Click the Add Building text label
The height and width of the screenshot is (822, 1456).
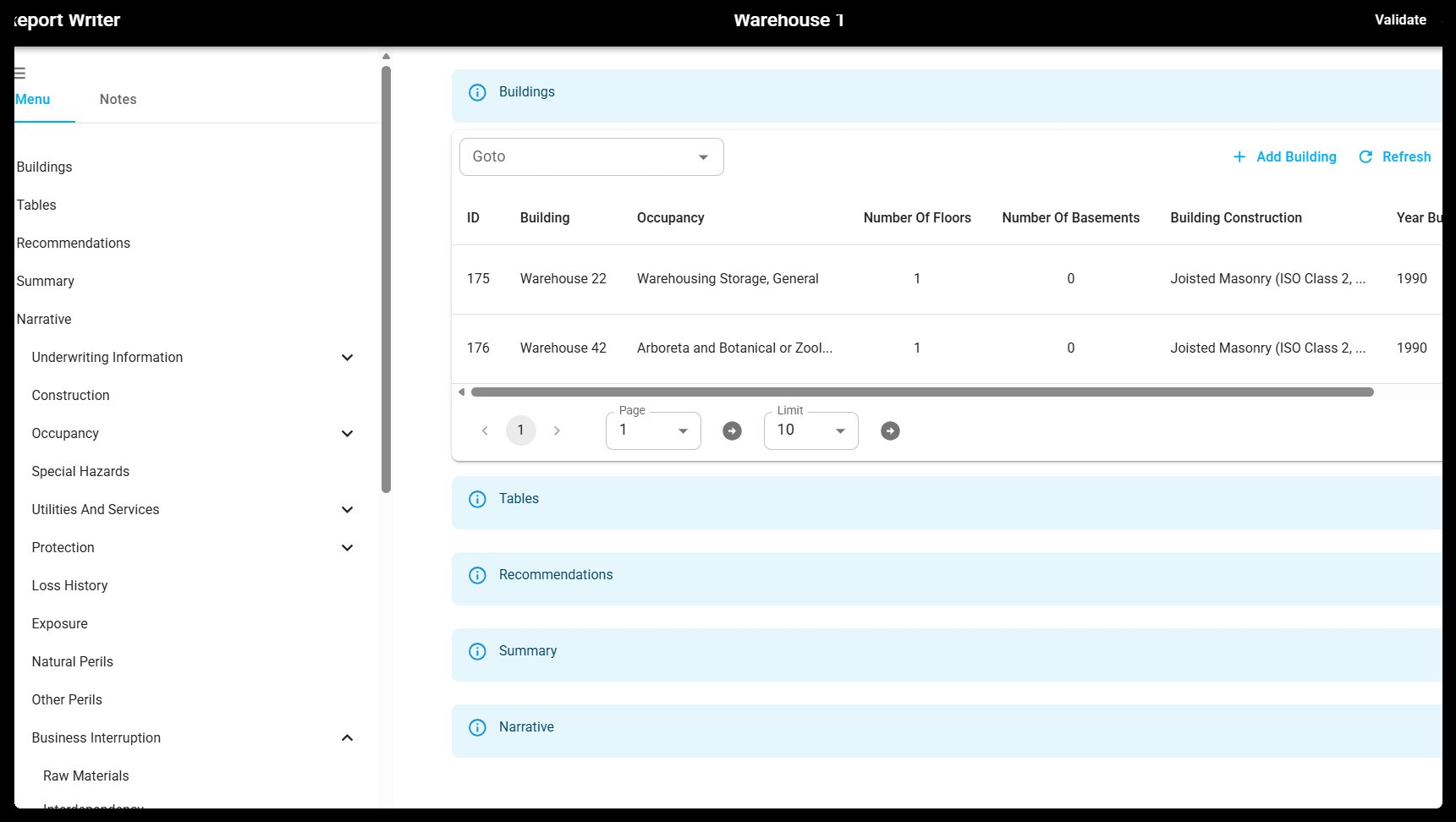tap(1296, 156)
